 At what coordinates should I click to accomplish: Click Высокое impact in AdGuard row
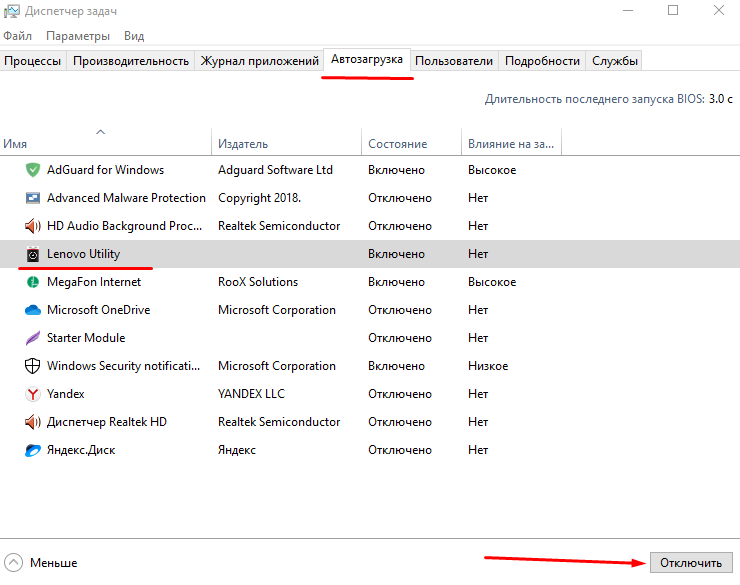[x=492, y=170]
